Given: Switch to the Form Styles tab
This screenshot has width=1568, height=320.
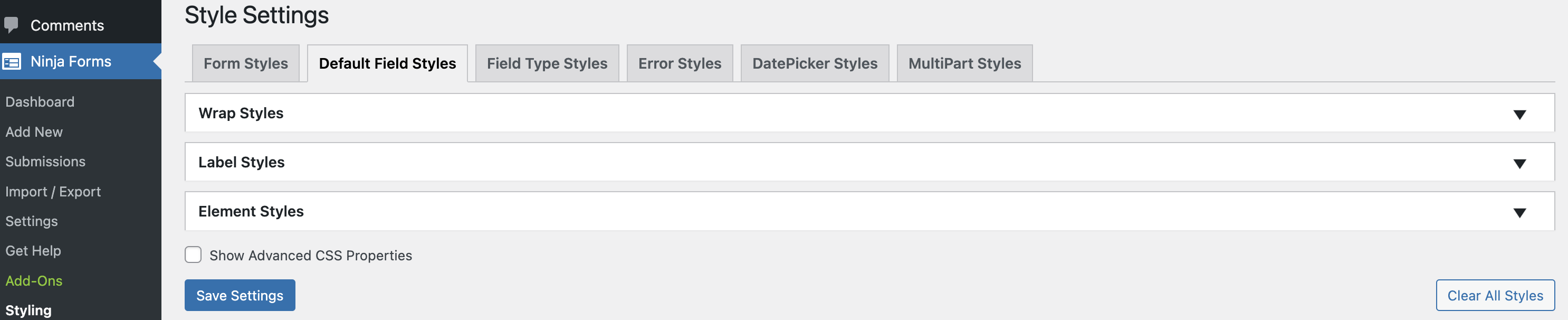Looking at the screenshot, I should (x=245, y=63).
